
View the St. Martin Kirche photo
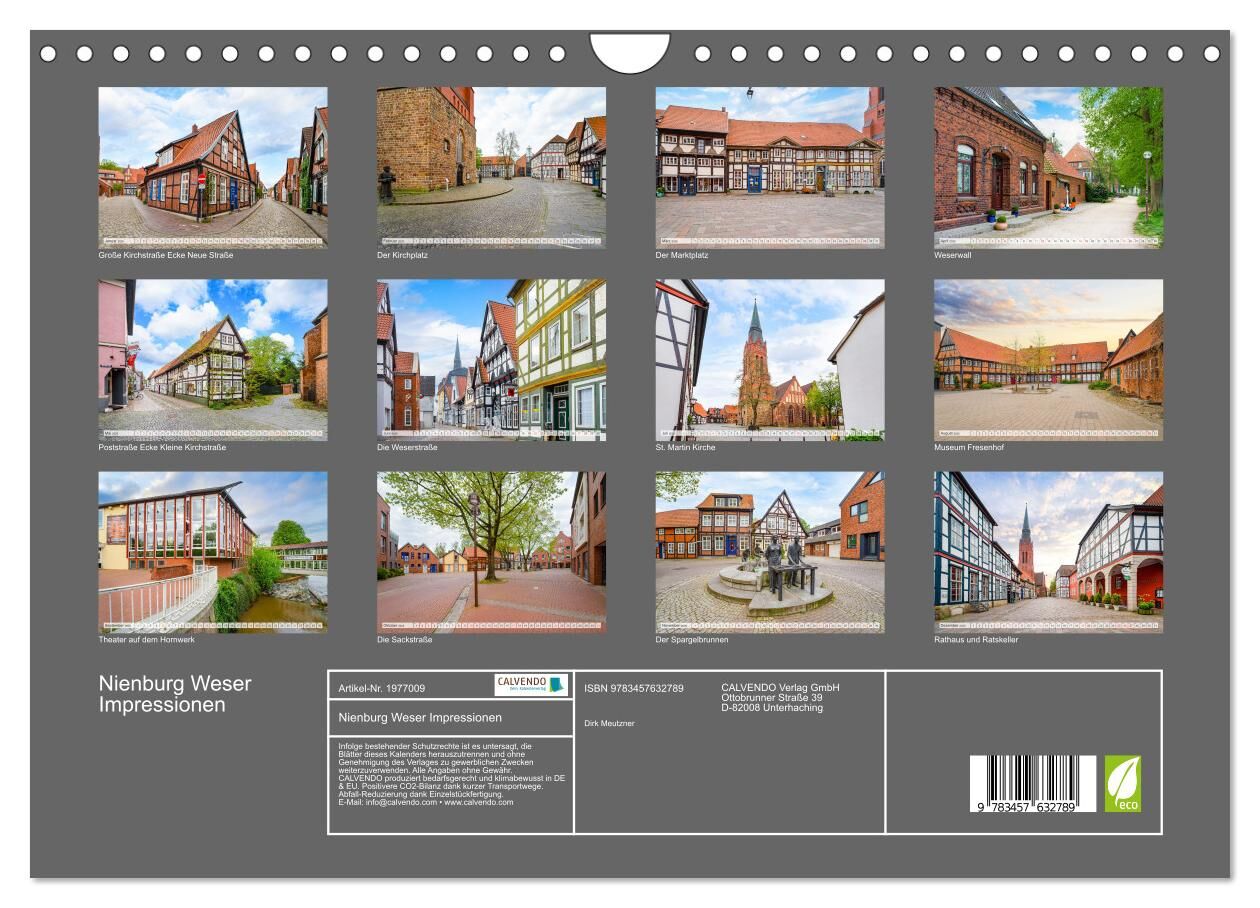pos(769,359)
